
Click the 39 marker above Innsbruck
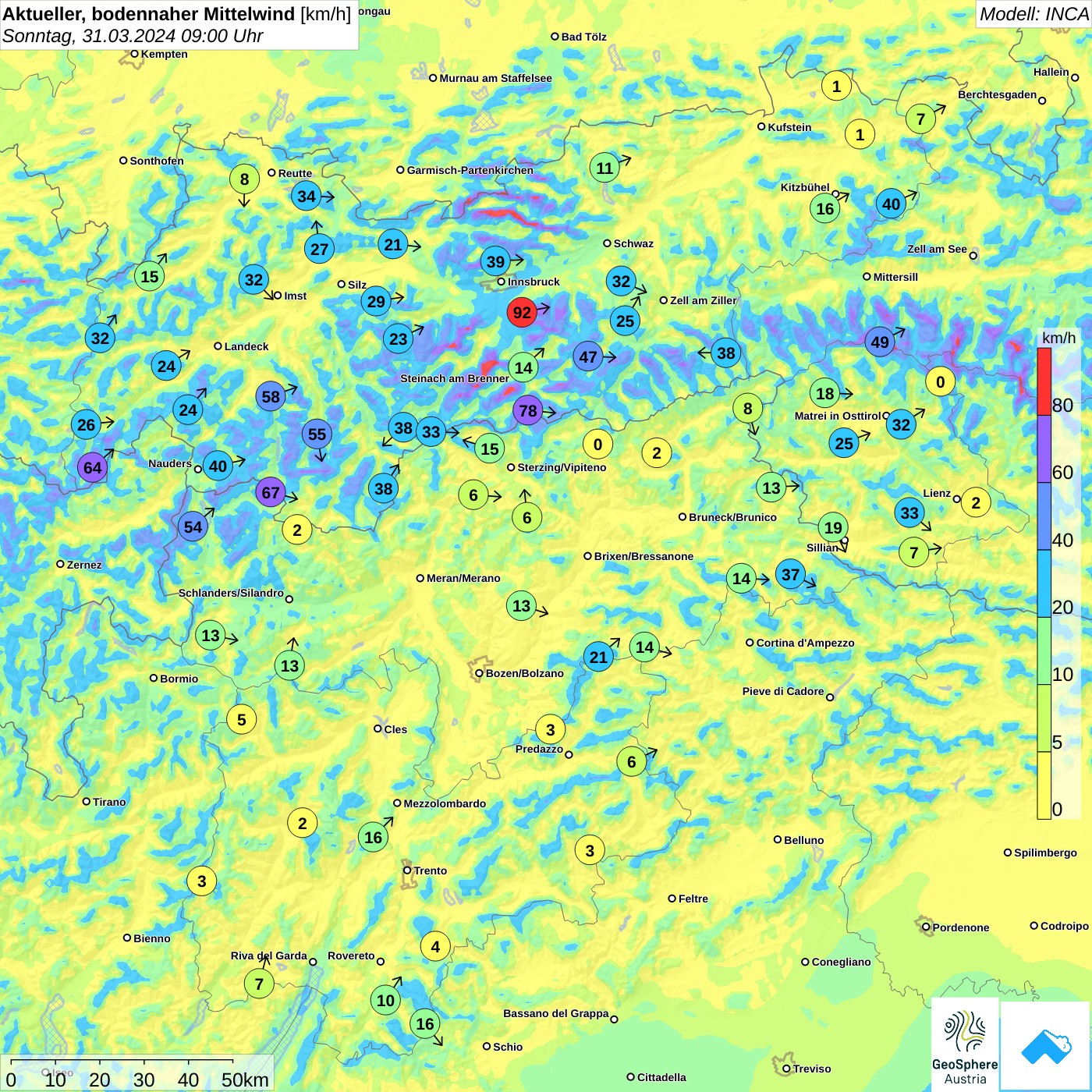[495, 261]
